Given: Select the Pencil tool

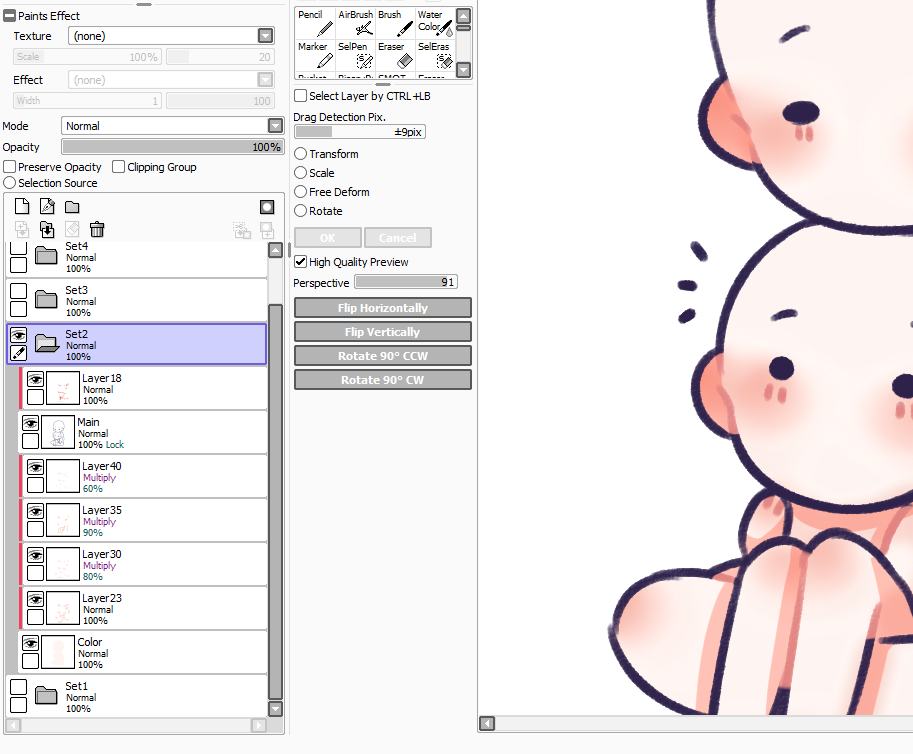Looking at the screenshot, I should 315,23.
